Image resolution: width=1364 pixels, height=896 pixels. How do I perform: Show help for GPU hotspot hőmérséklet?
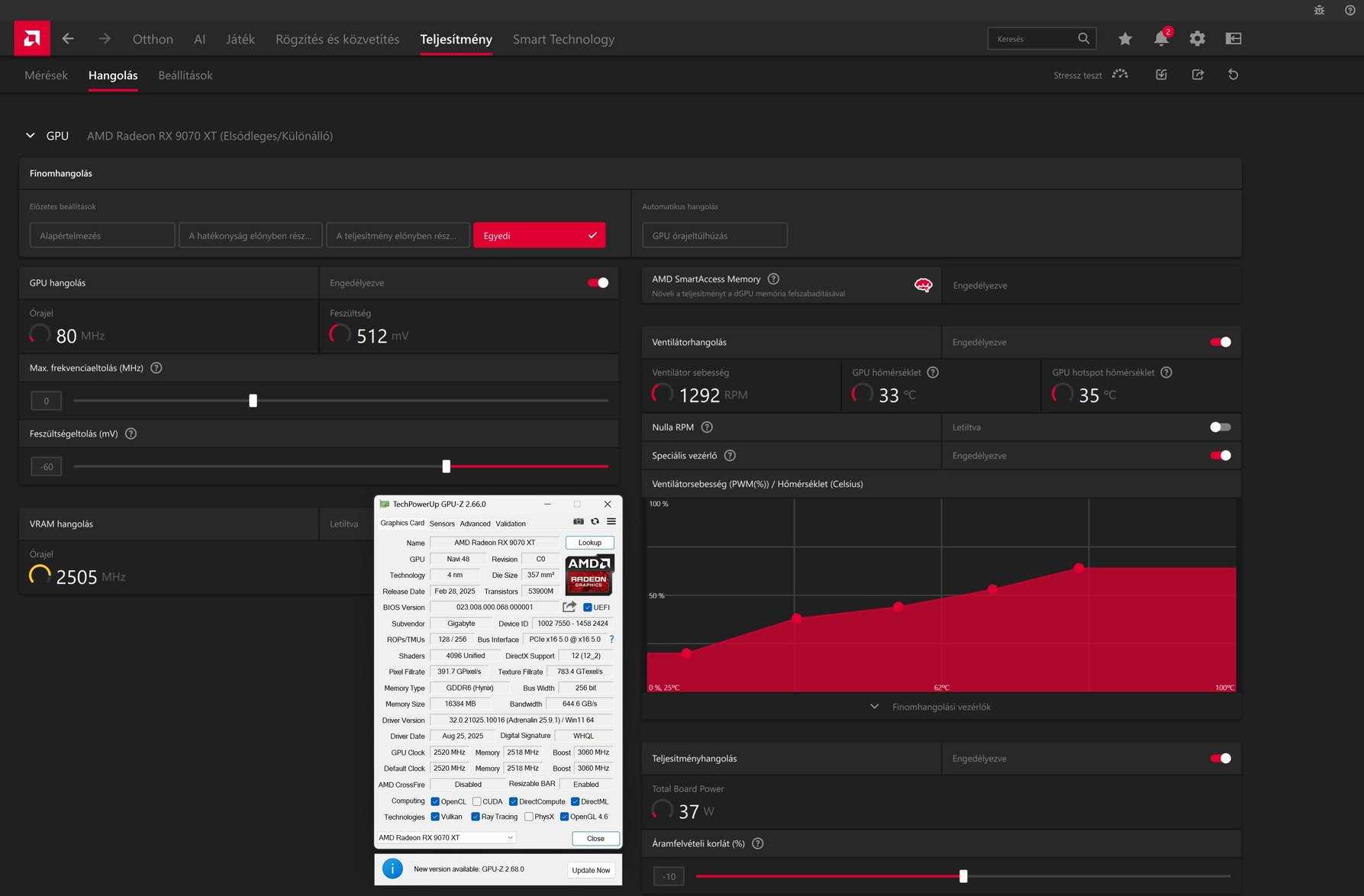1166,372
